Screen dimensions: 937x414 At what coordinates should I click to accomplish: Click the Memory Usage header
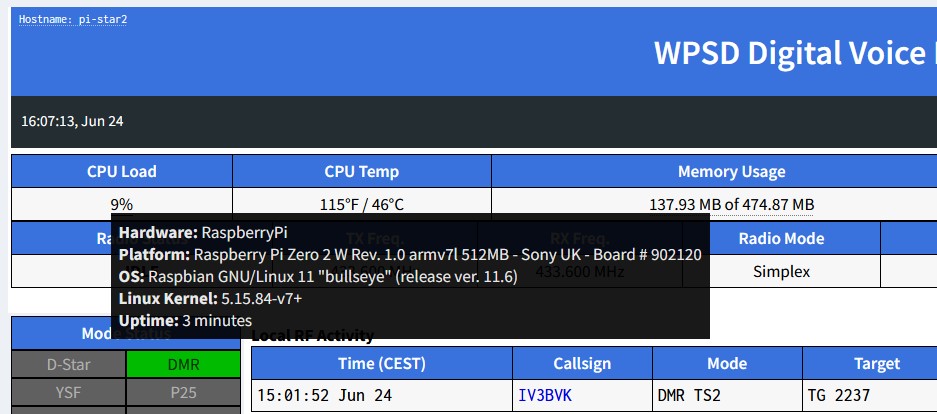(731, 172)
